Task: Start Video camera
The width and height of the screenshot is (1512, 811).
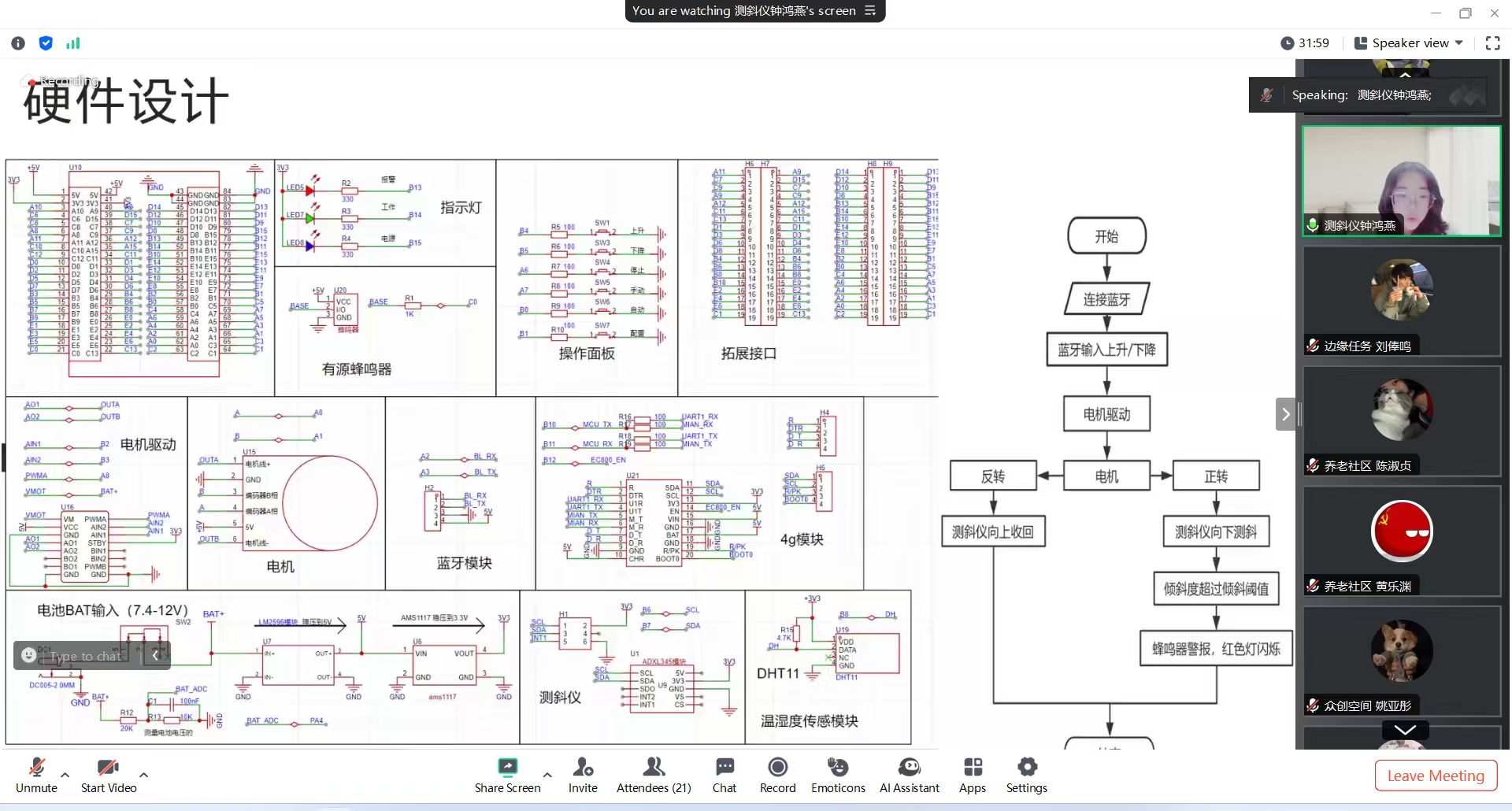Action: [x=108, y=775]
